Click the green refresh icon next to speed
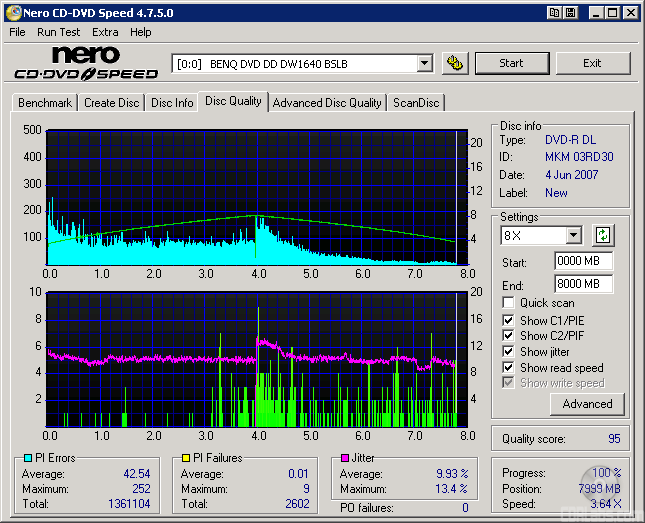 point(603,236)
